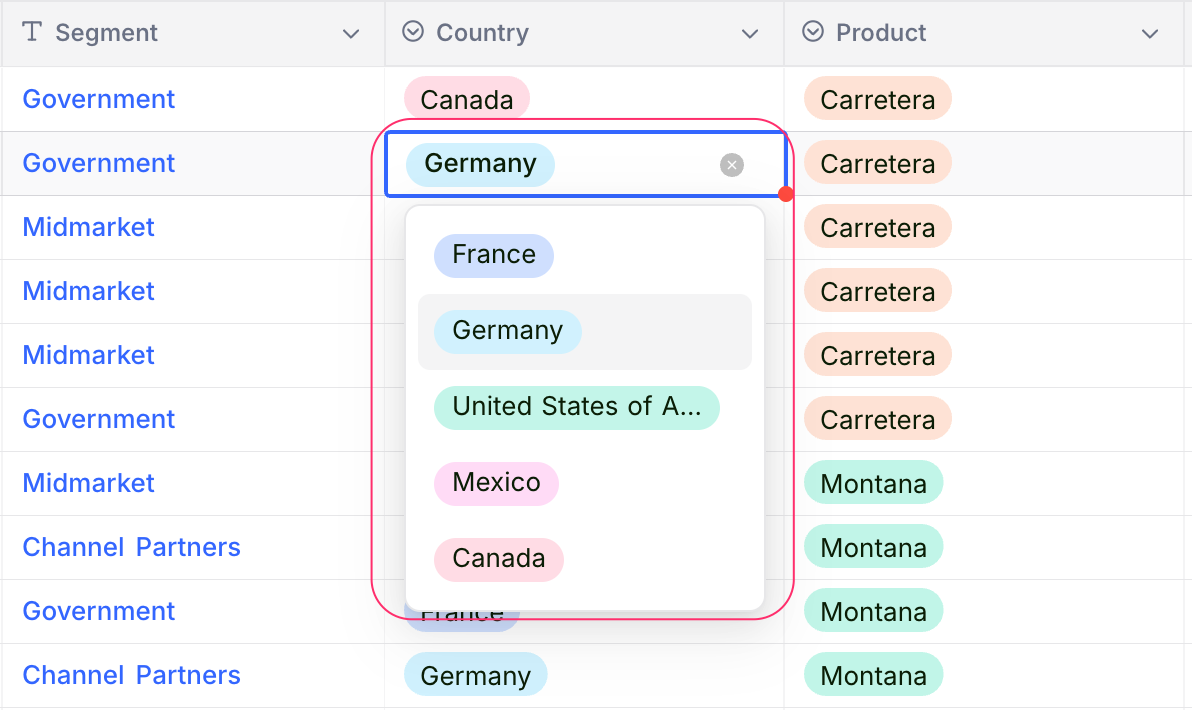
Task: Select Canada in the open options list
Action: (x=498, y=559)
